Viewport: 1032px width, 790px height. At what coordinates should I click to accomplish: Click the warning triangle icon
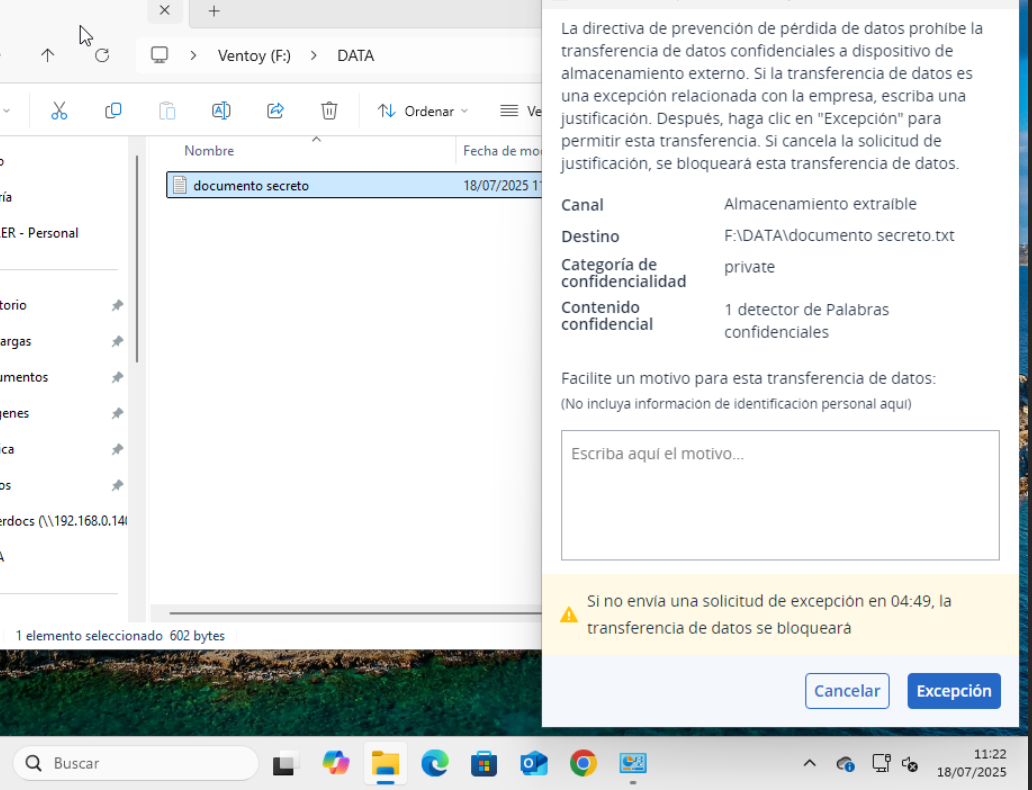click(x=569, y=615)
